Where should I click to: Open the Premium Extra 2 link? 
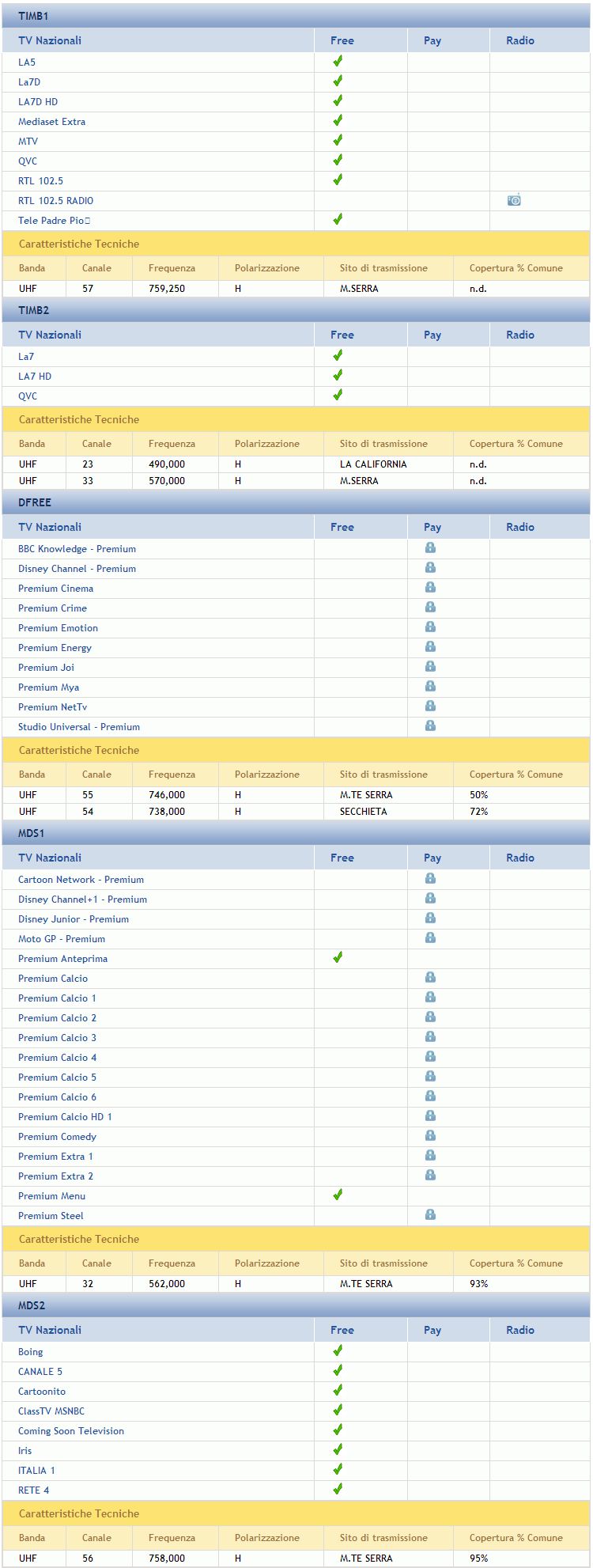click(x=55, y=1176)
